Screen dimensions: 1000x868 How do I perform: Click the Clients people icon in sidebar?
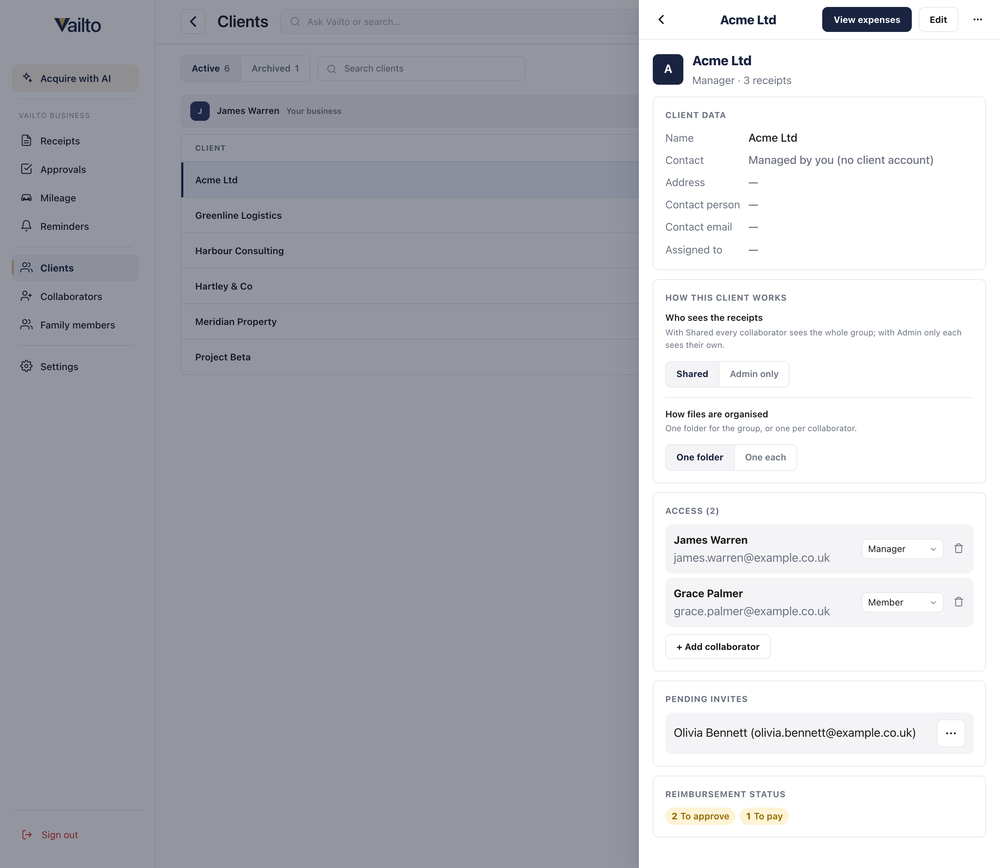tap(26, 268)
